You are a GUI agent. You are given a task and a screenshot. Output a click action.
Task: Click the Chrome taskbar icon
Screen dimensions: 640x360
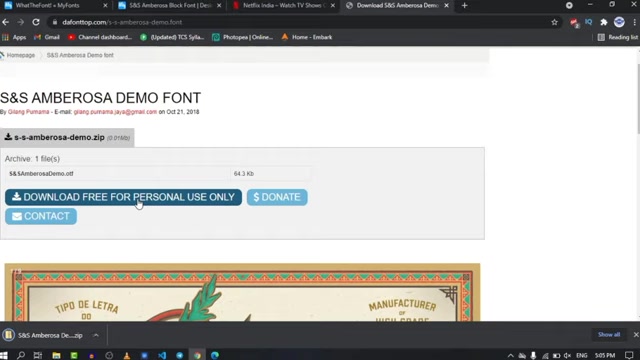click(198, 356)
